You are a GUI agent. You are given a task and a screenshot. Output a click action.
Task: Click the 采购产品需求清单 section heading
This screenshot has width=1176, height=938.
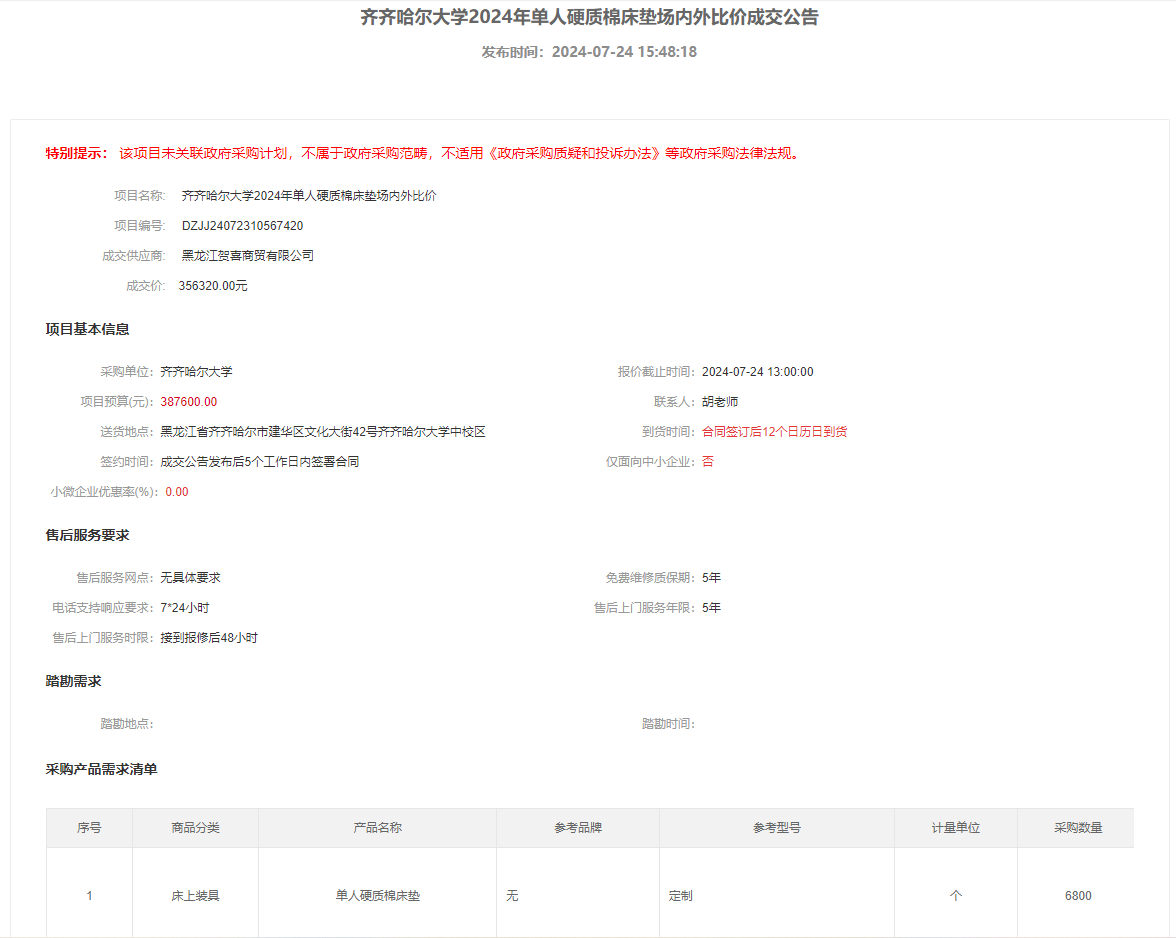[101, 769]
